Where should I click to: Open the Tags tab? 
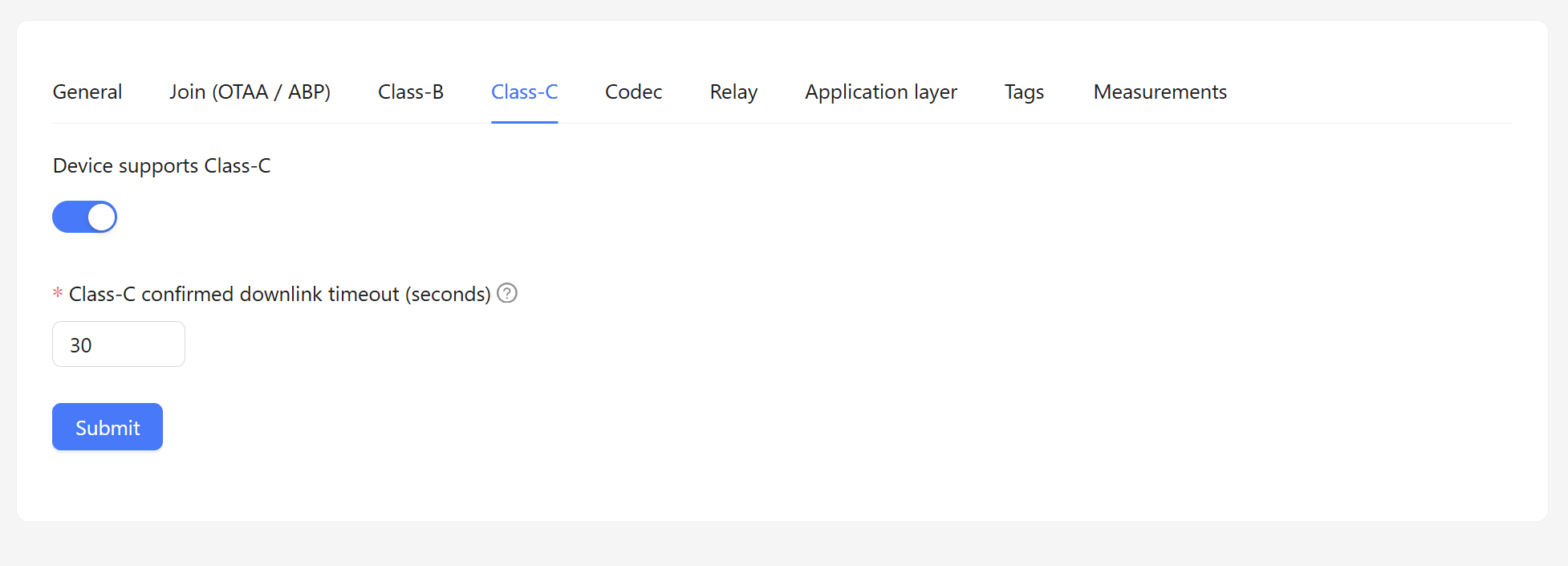pos(1025,92)
